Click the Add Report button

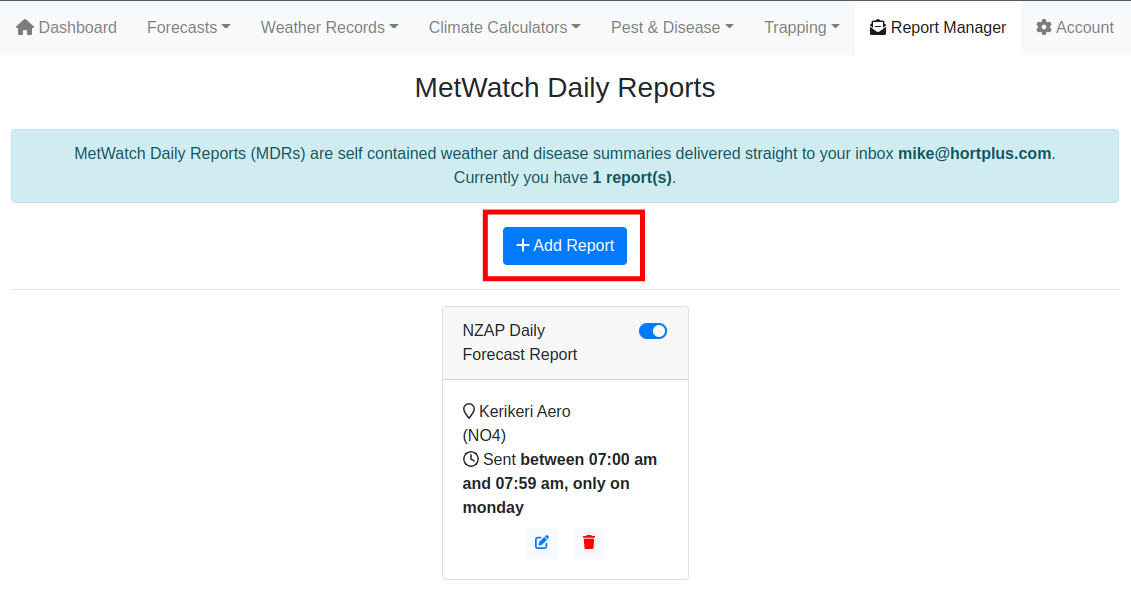pos(565,246)
